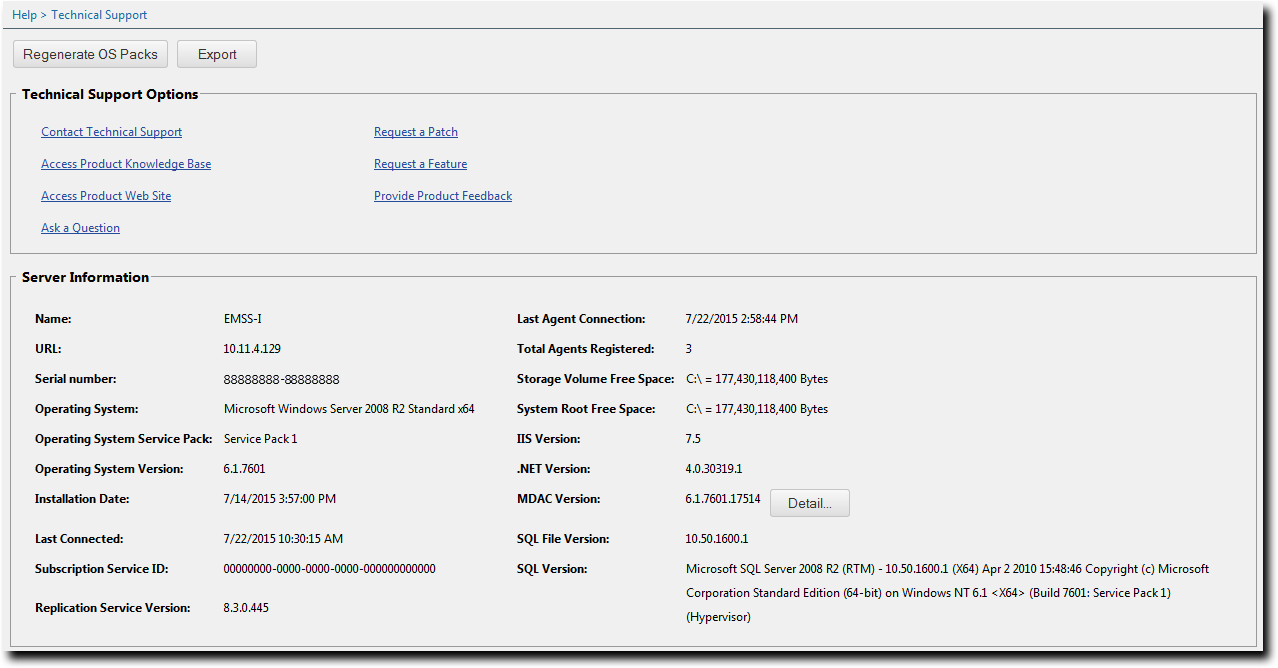Click the Operating System Version: label
This screenshot has height=668, width=1278.
coord(109,469)
